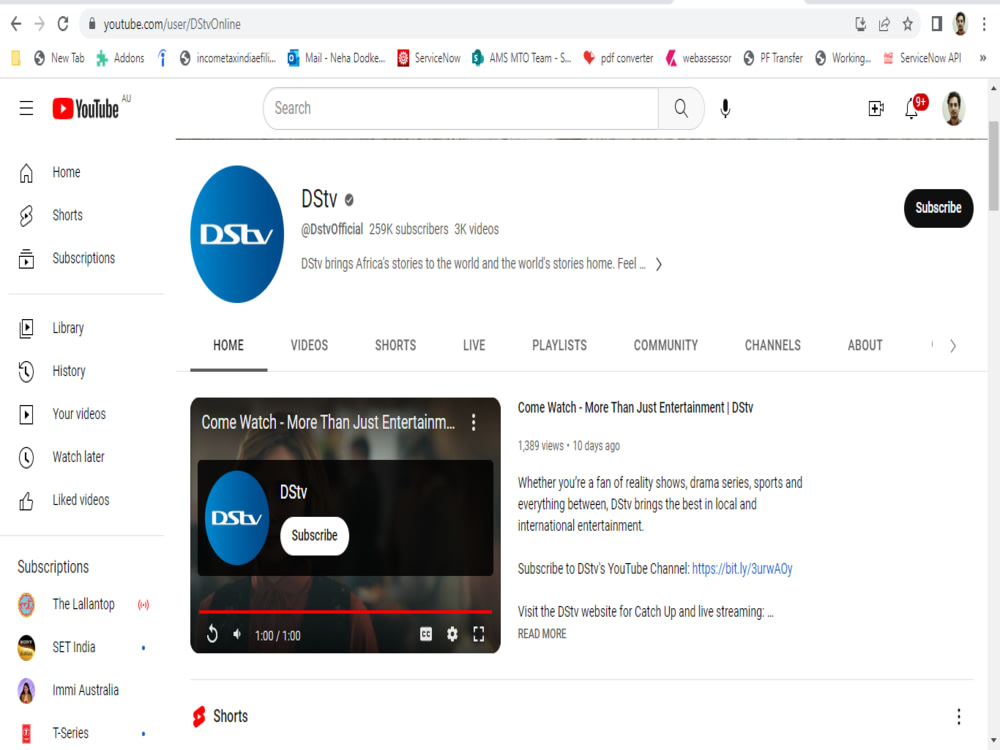
Task: Open the Chrome profile avatar
Action: tap(960, 24)
